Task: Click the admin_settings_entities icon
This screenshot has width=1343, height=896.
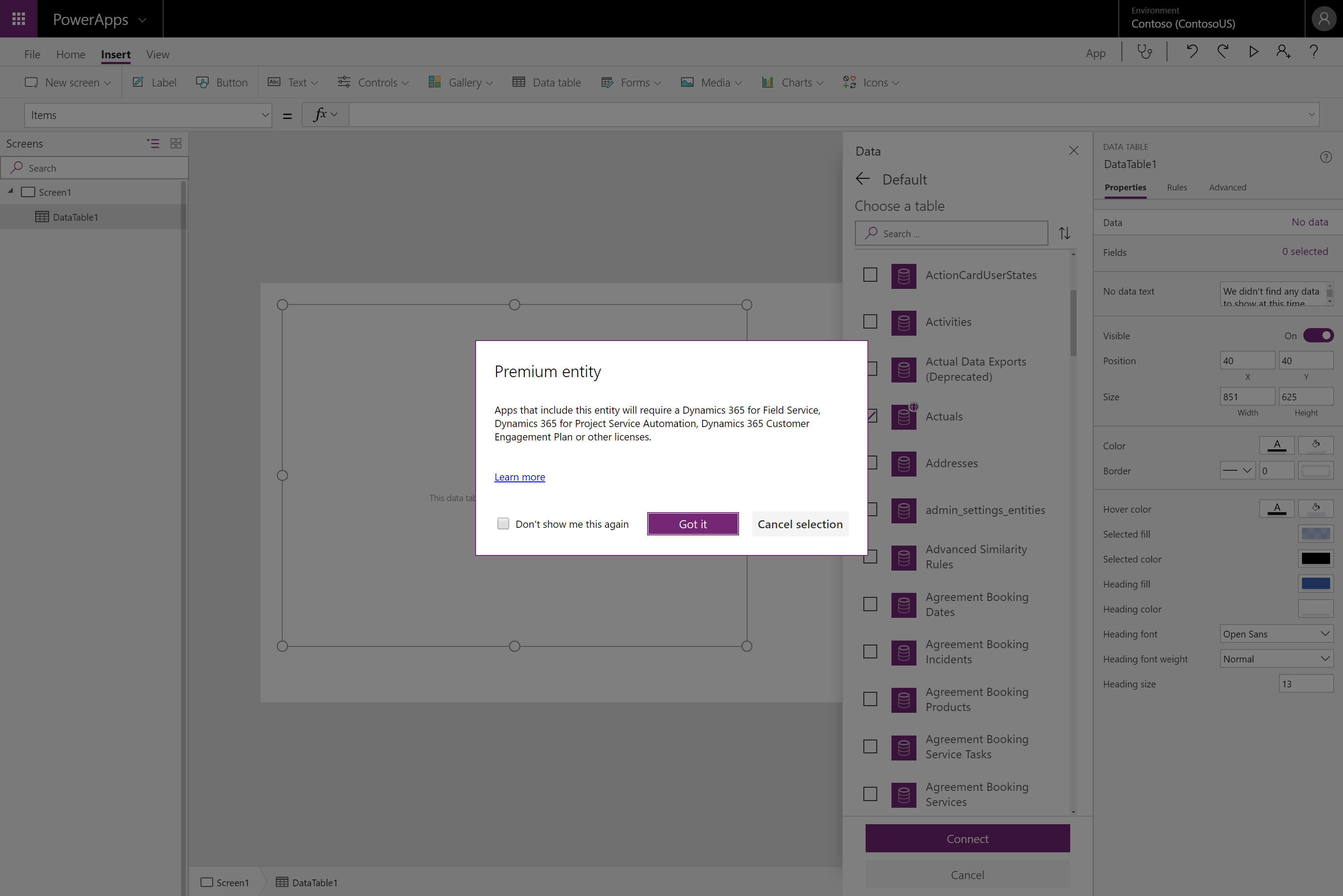Action: pyautogui.click(x=903, y=511)
